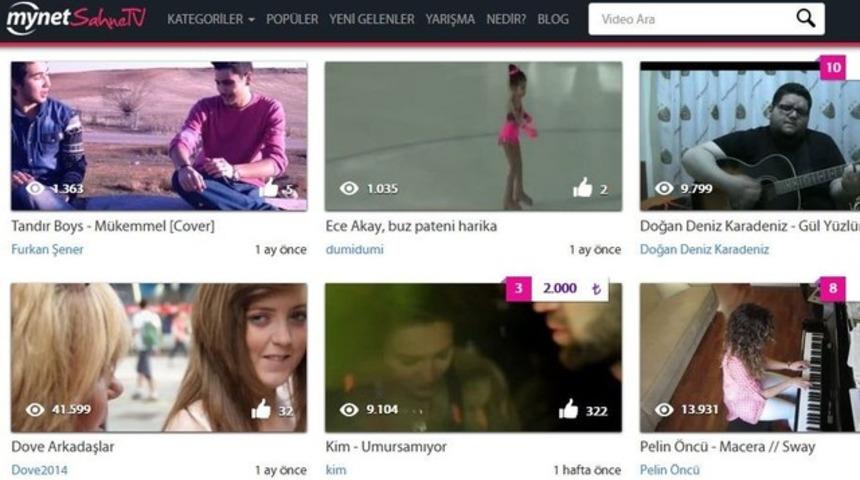Click pink rank badge 3 on Kim video
The width and height of the screenshot is (860, 480).
[518, 289]
